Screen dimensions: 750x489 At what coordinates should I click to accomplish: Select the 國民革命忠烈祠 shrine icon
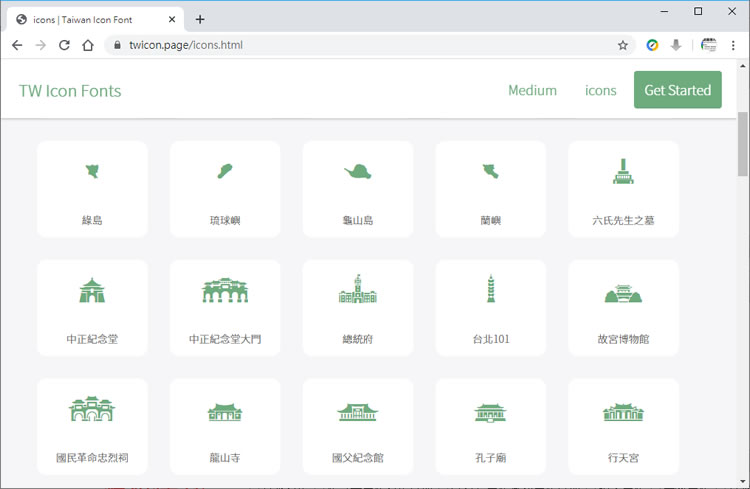click(92, 410)
